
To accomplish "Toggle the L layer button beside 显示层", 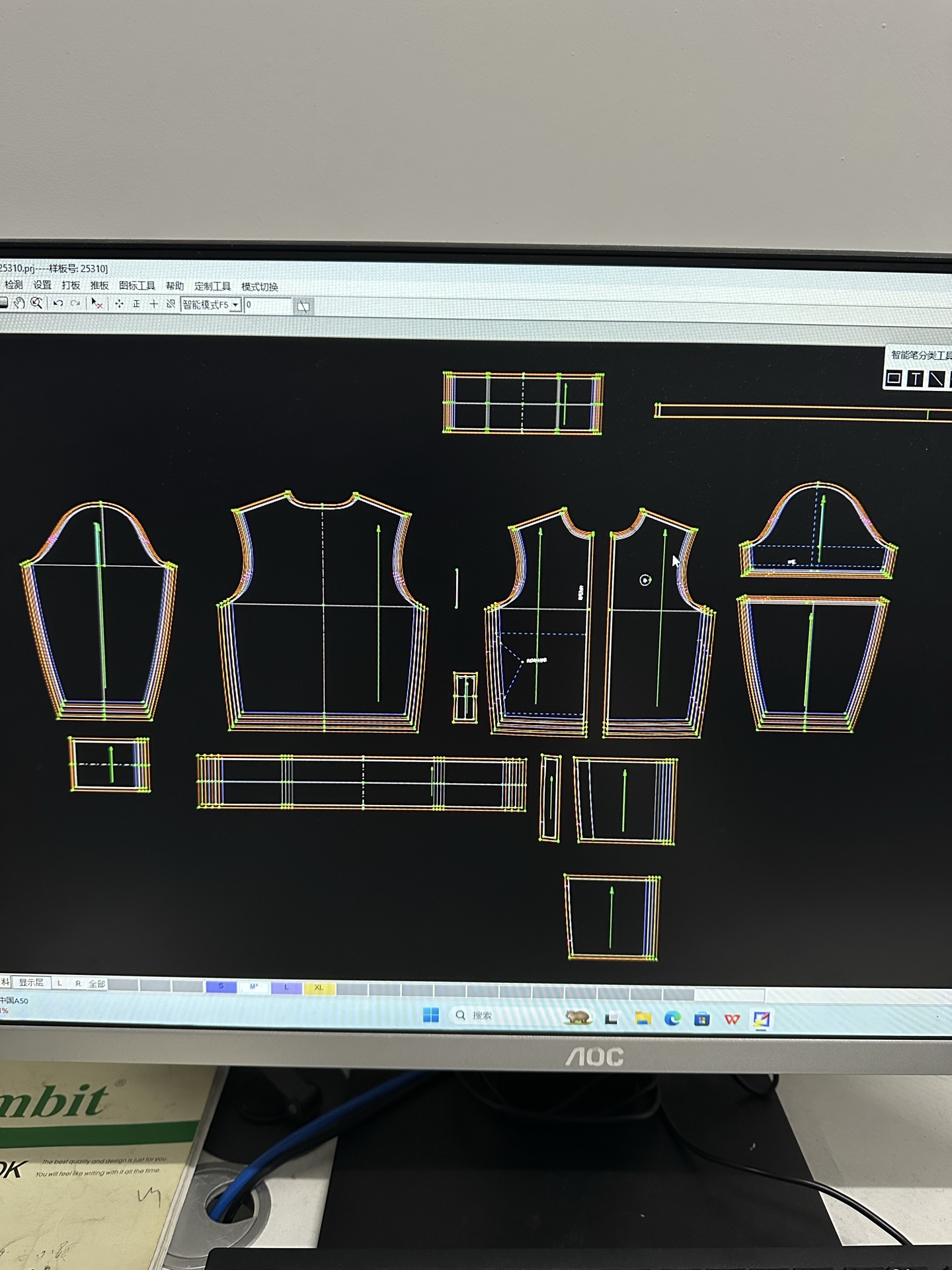I will pyautogui.click(x=59, y=983).
